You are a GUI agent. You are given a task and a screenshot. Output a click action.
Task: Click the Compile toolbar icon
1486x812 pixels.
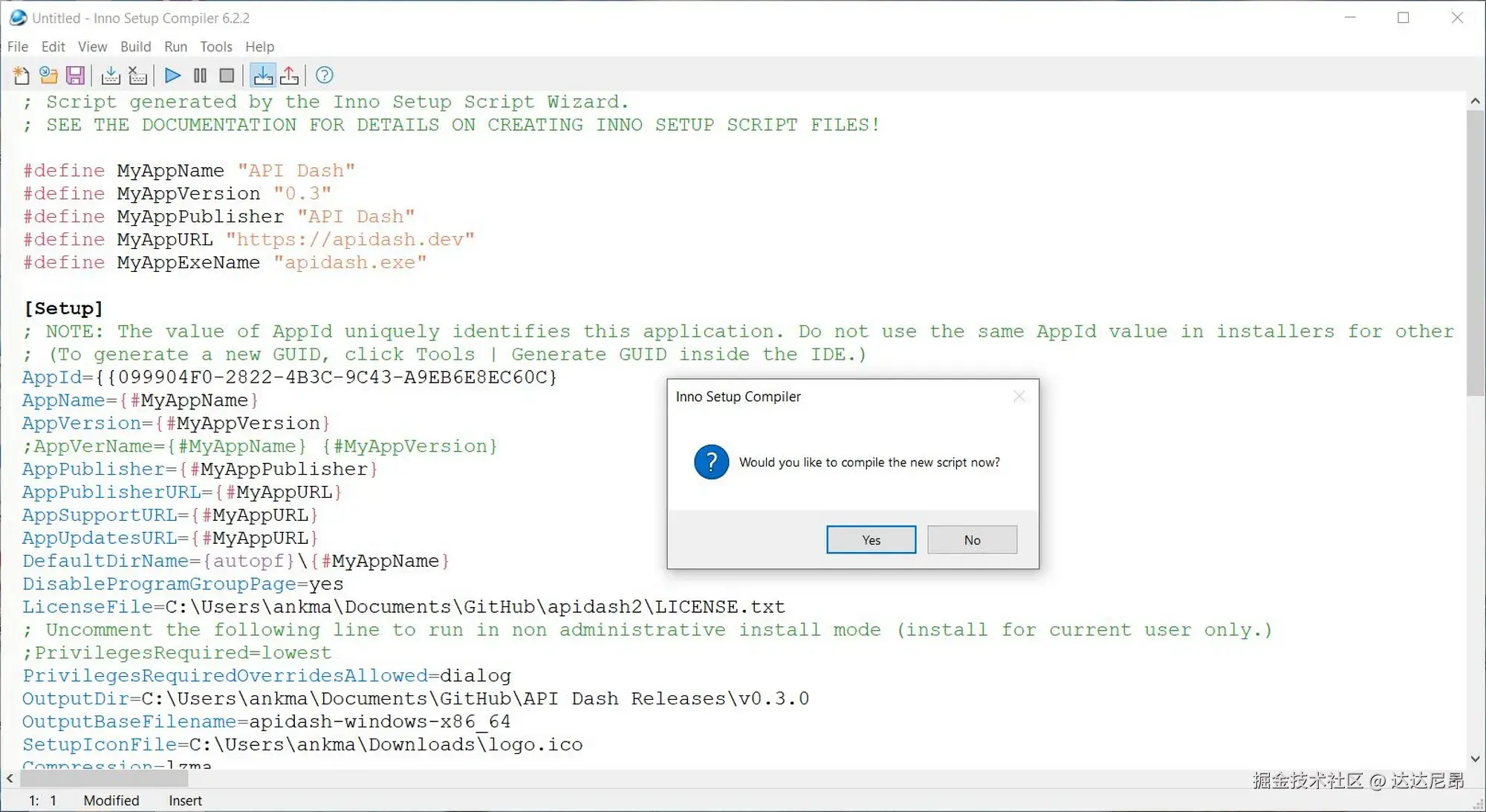111,75
